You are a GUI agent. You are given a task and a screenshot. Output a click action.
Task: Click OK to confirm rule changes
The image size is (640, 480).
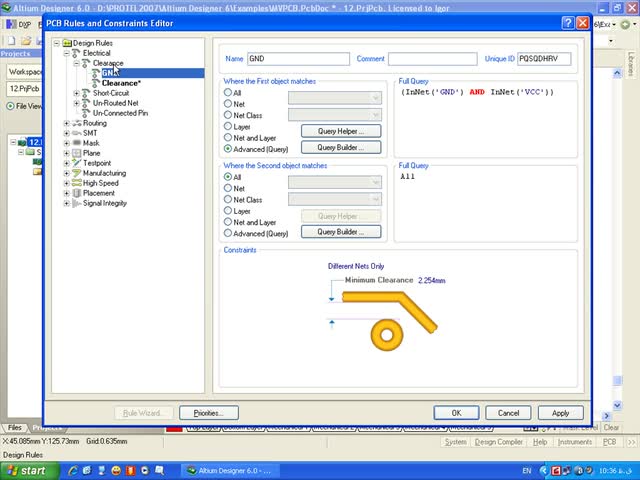tap(456, 413)
